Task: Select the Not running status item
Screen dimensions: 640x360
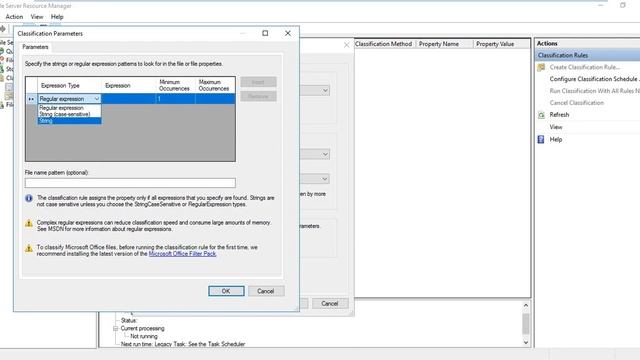Action: point(144,336)
